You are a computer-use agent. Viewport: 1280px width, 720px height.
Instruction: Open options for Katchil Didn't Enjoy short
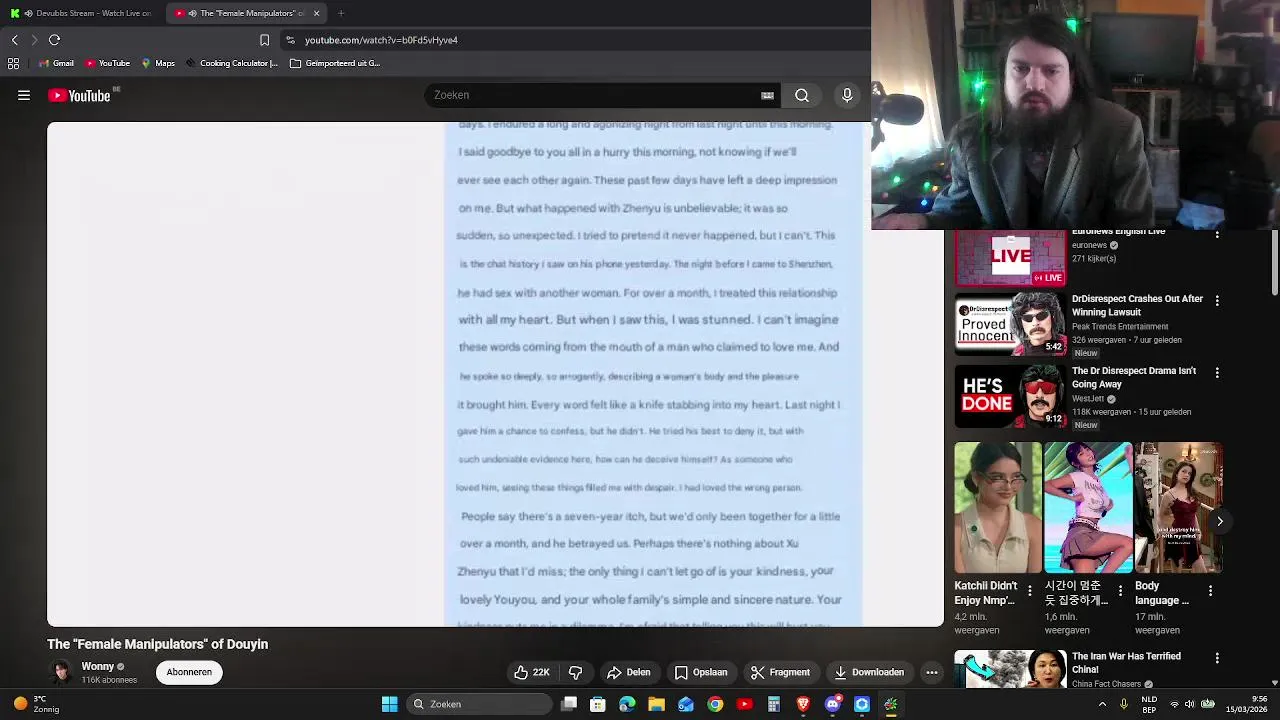pyautogui.click(x=1030, y=591)
